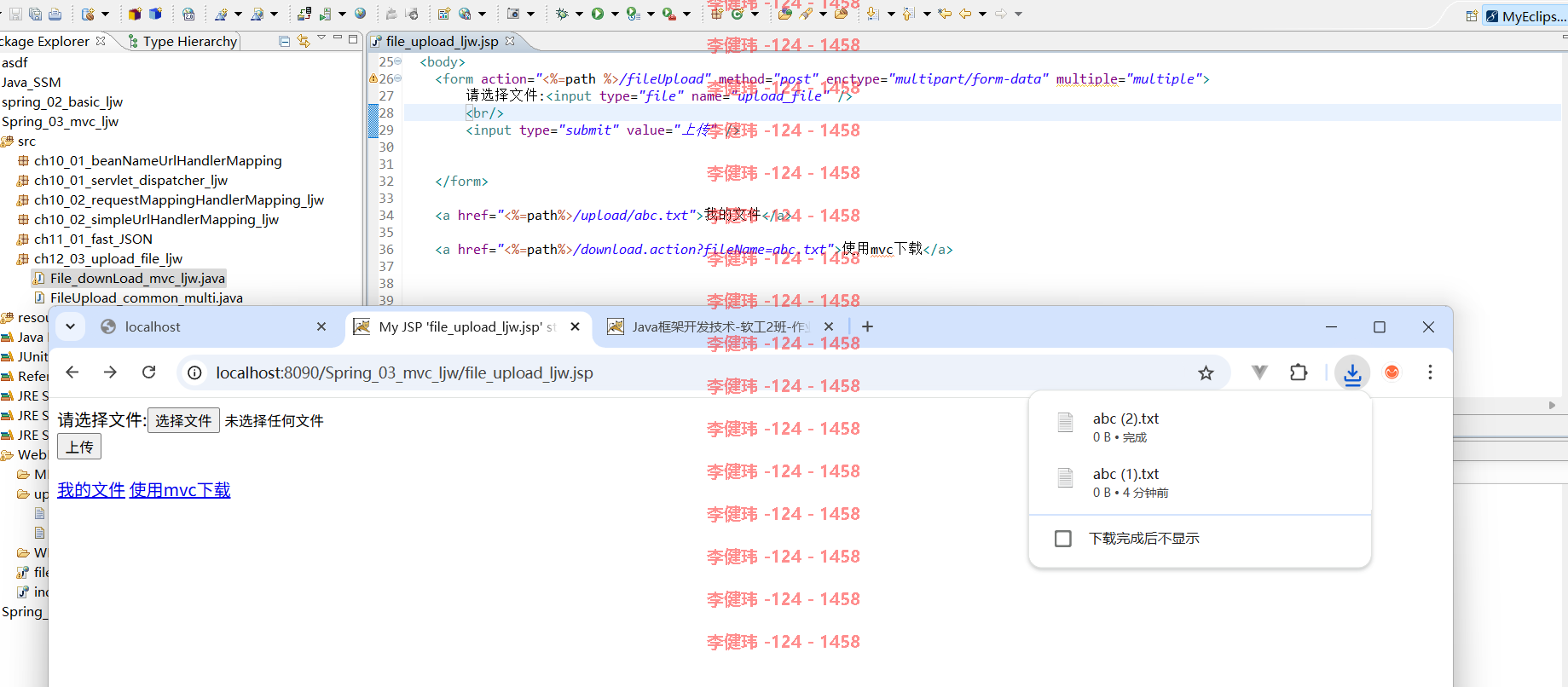Check '下载完成后不显示' checkbox
This screenshot has width=1568, height=687.
[x=1063, y=539]
